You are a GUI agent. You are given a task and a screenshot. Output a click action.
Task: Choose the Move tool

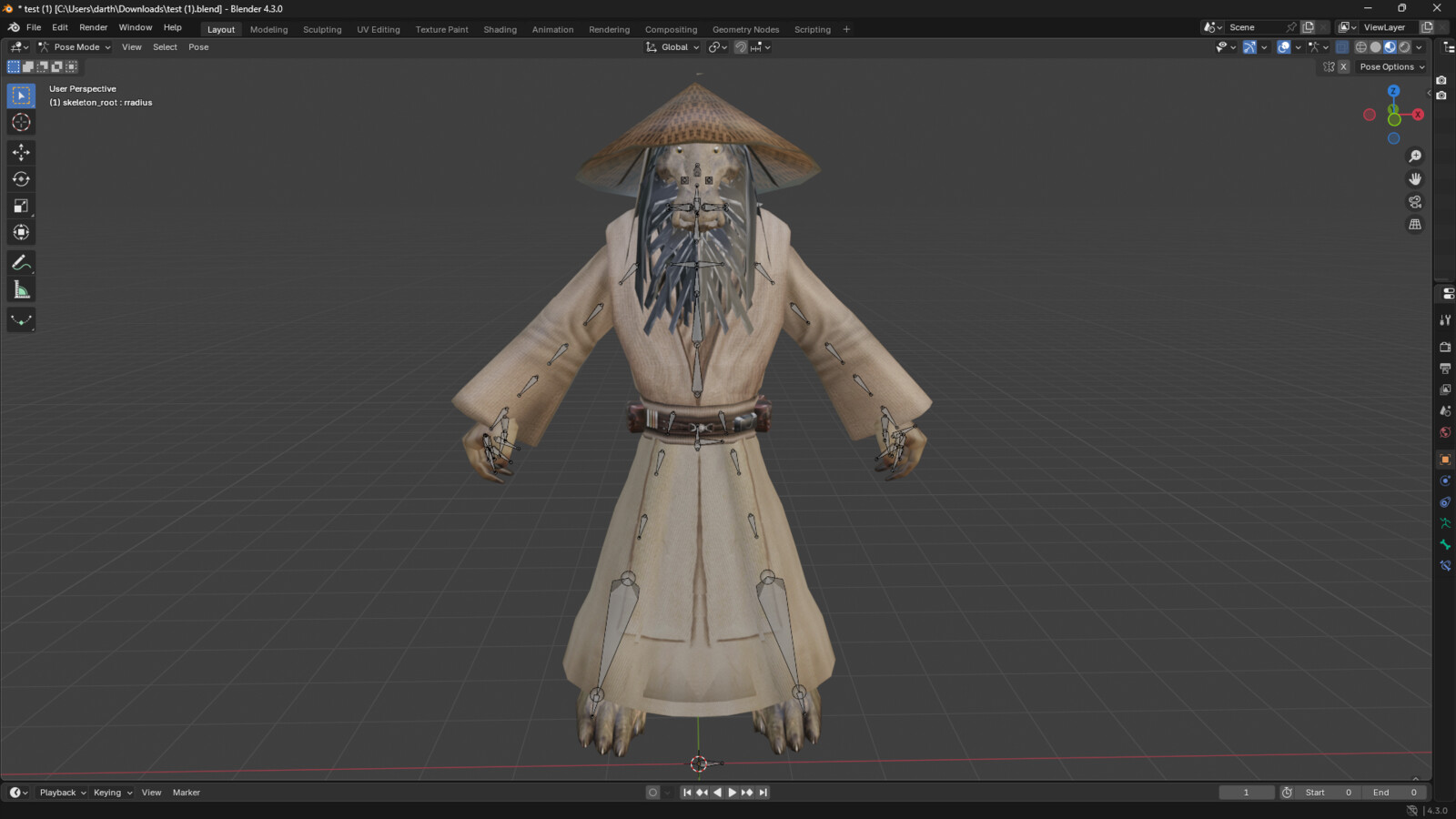(x=21, y=152)
